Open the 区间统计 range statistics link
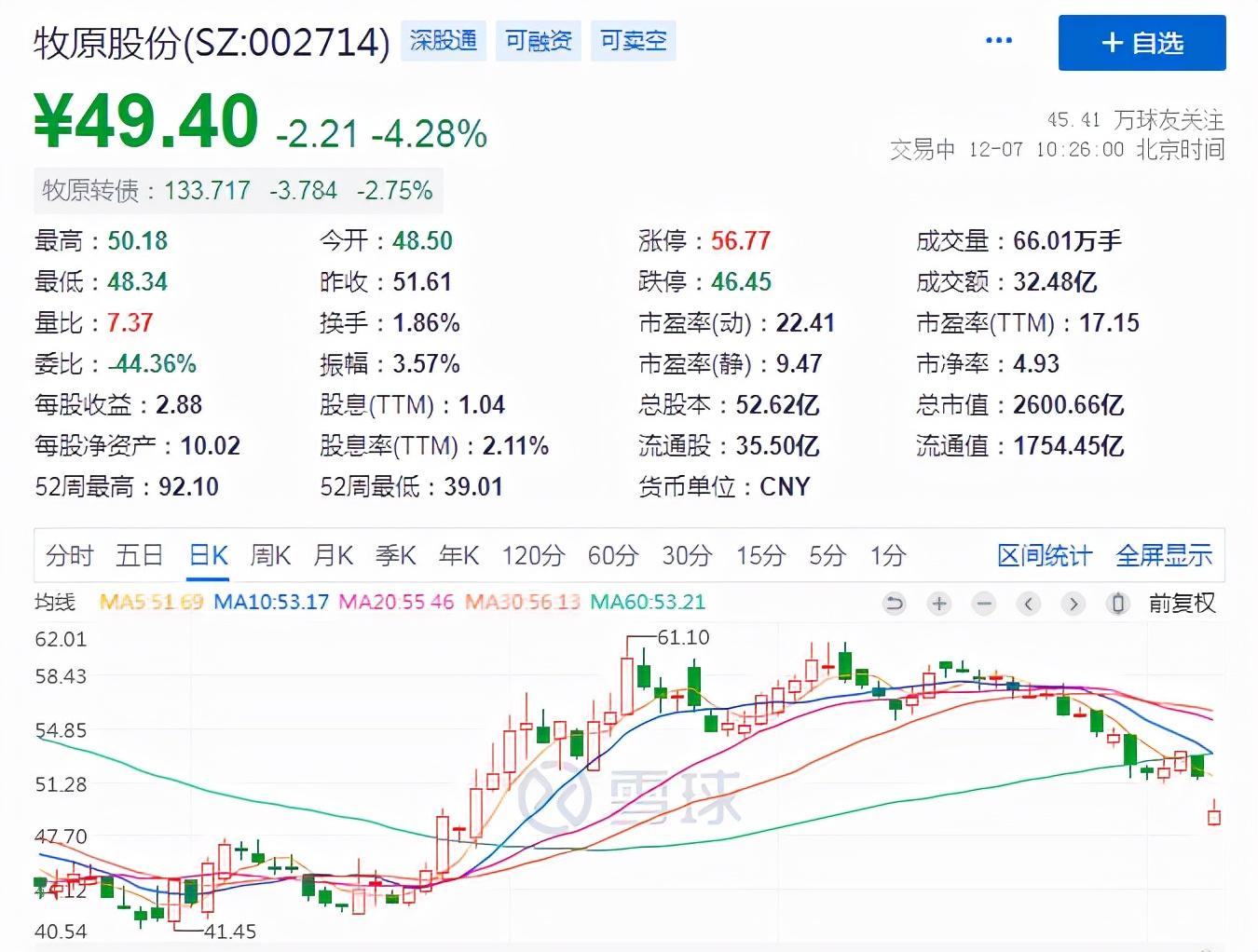This screenshot has height=952, width=1258. pos(1045,556)
